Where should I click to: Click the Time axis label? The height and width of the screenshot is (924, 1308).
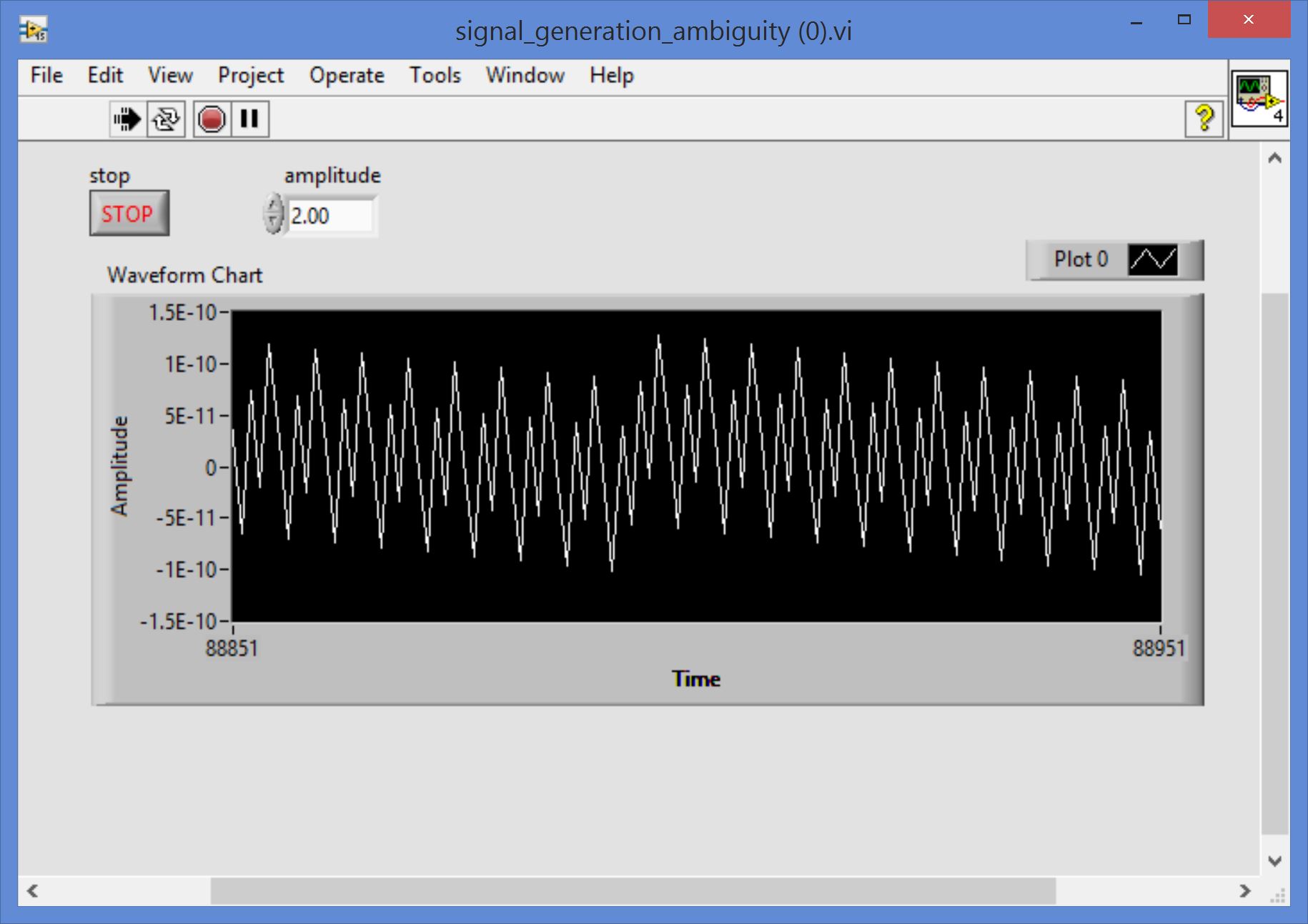click(x=695, y=679)
